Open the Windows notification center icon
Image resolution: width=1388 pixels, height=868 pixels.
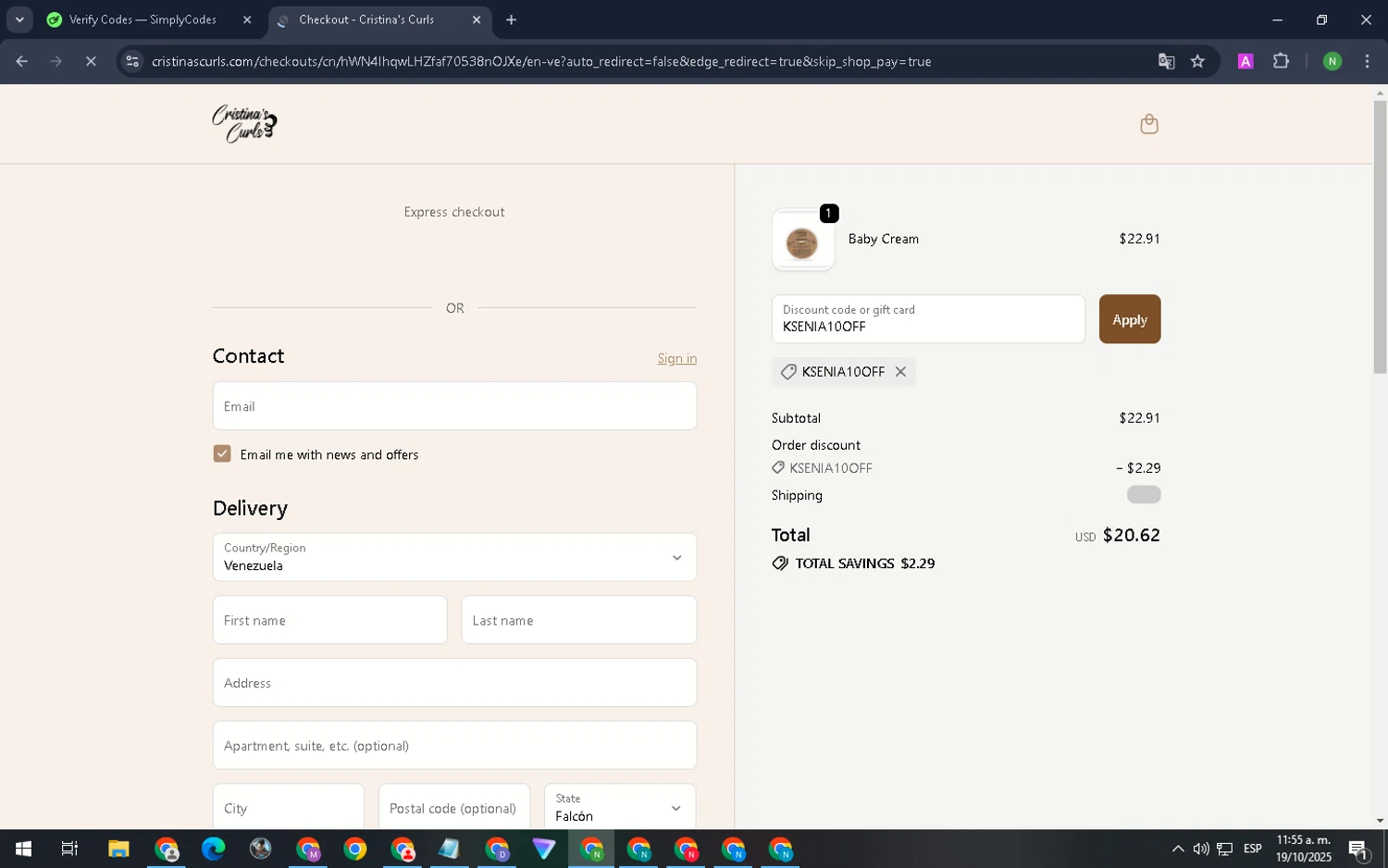point(1358,849)
